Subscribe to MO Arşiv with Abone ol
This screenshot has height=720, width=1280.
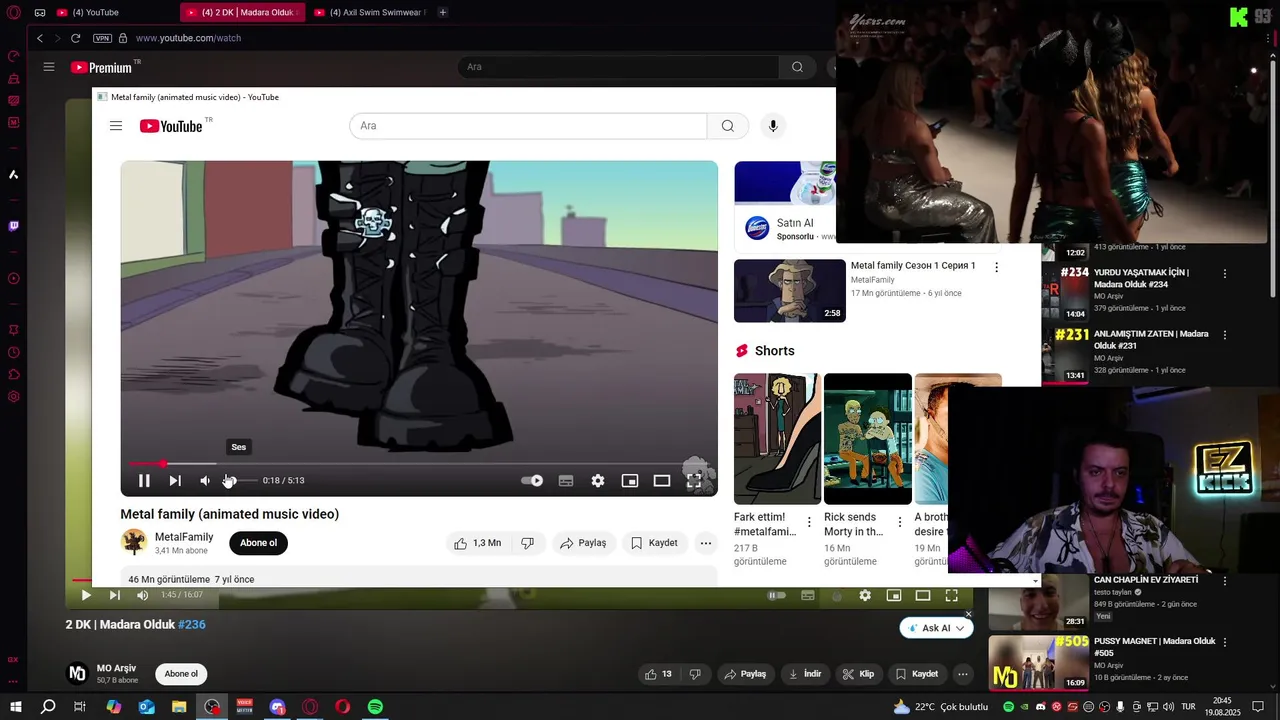click(181, 674)
